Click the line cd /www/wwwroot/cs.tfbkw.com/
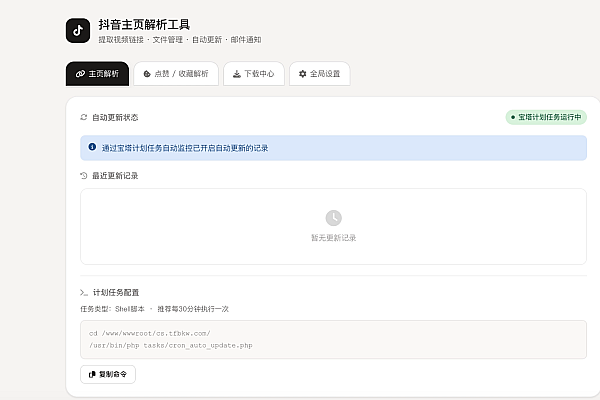Screen dimensions: 600x400 [x=150, y=333]
